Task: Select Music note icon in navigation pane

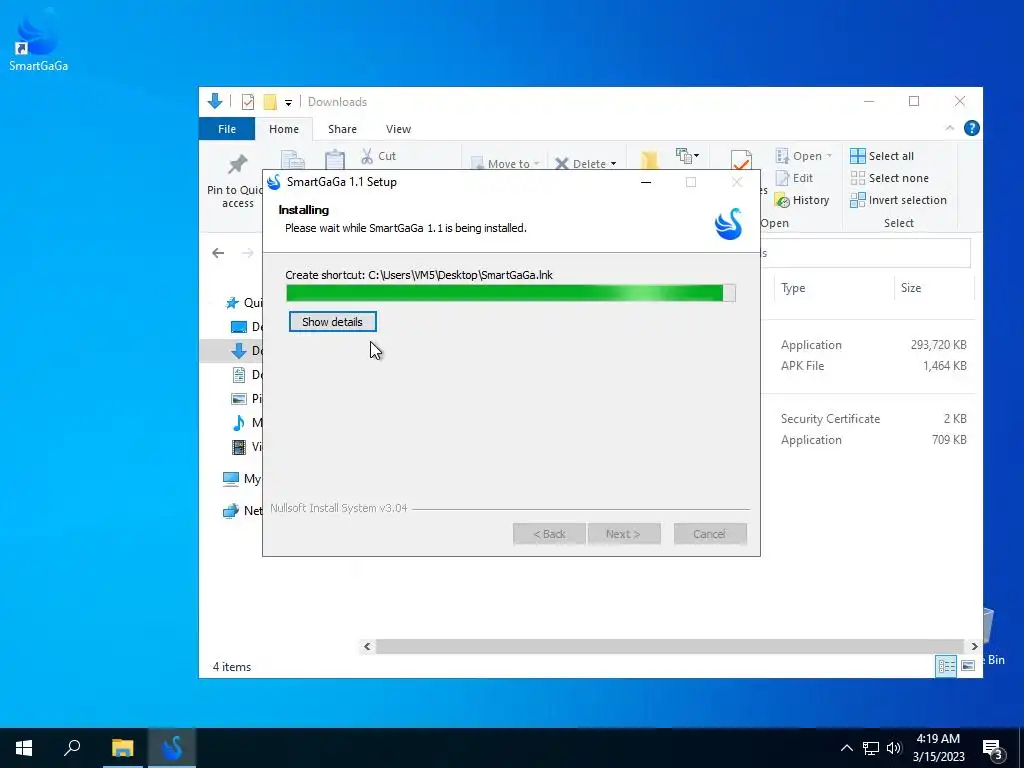Action: [239, 423]
